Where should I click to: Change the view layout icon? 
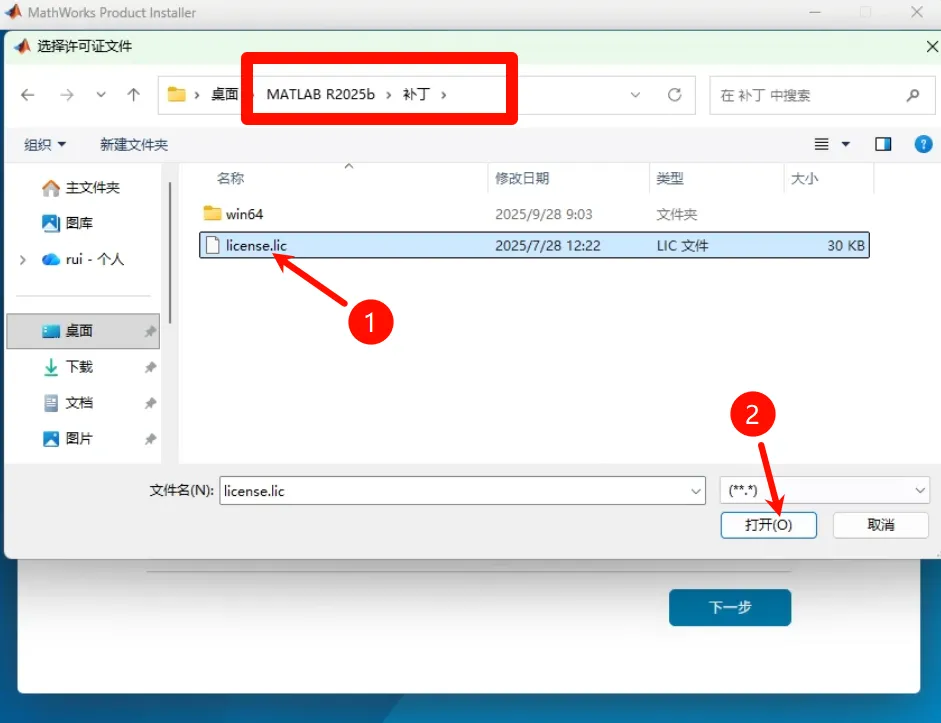tap(821, 144)
